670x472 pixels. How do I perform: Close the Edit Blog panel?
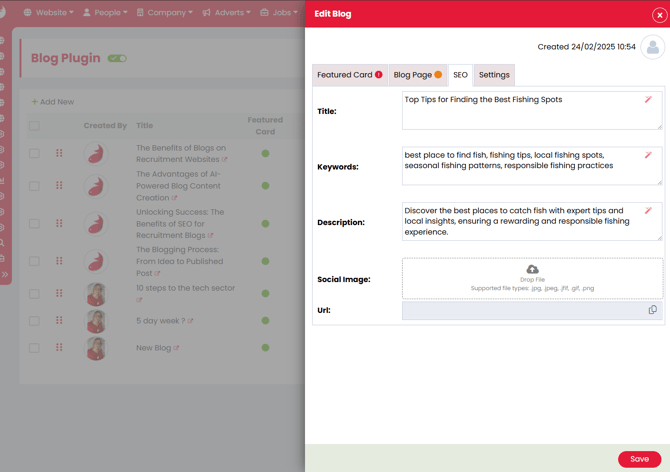pos(659,15)
